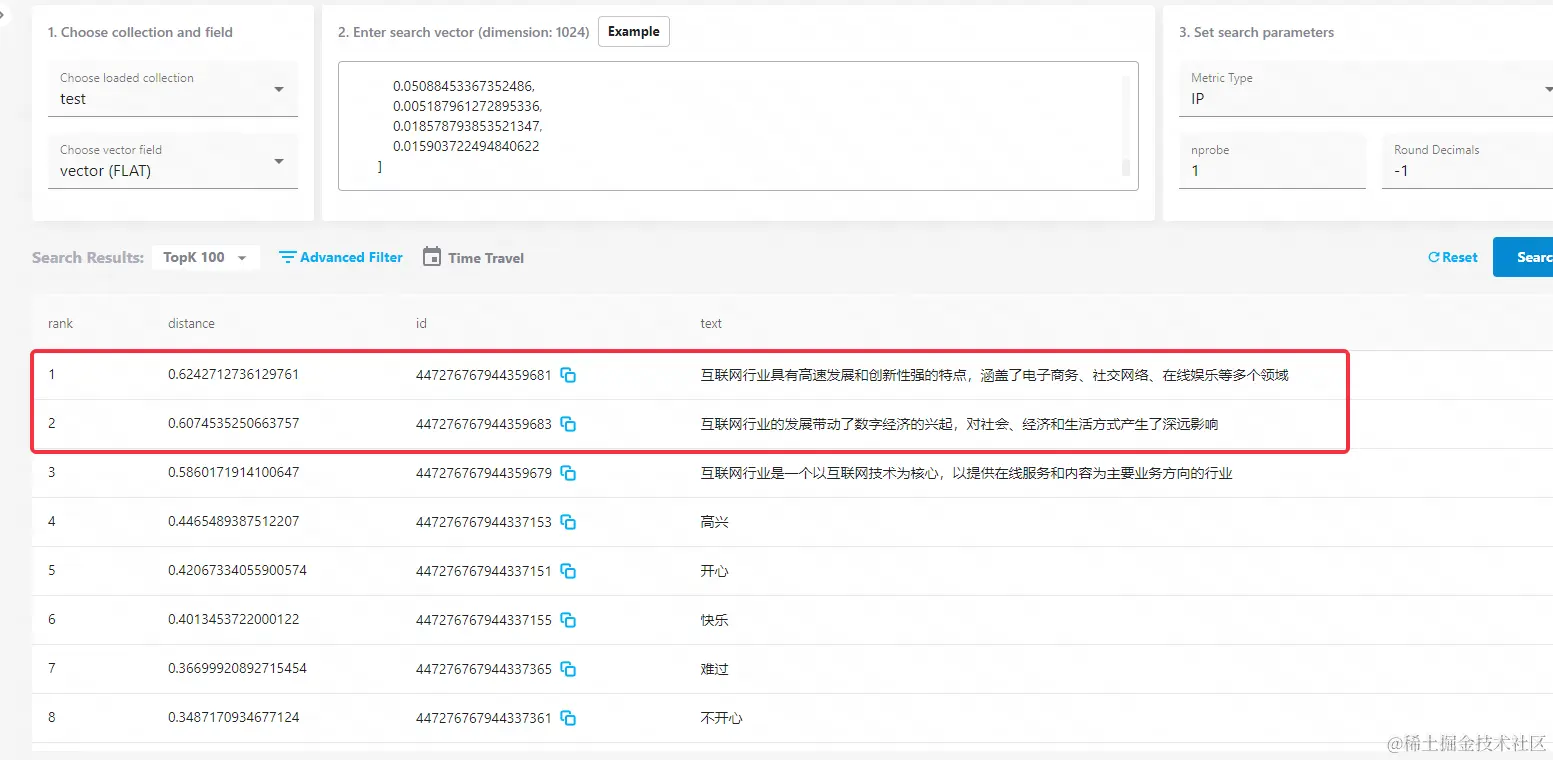This screenshot has height=760, width=1553.
Task: Select distance value 0.36699920892715454
Action: [x=237, y=668]
